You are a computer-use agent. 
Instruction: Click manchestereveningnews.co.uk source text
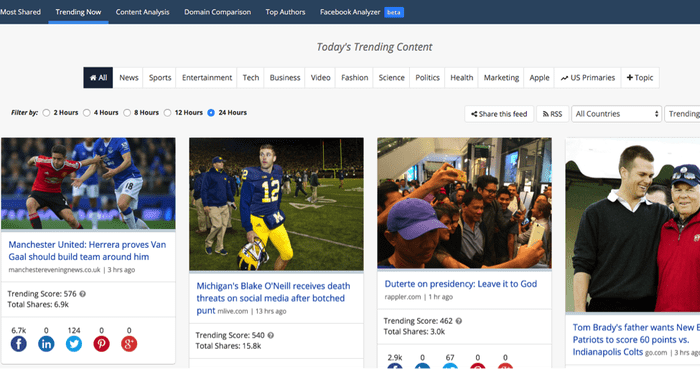(54, 270)
